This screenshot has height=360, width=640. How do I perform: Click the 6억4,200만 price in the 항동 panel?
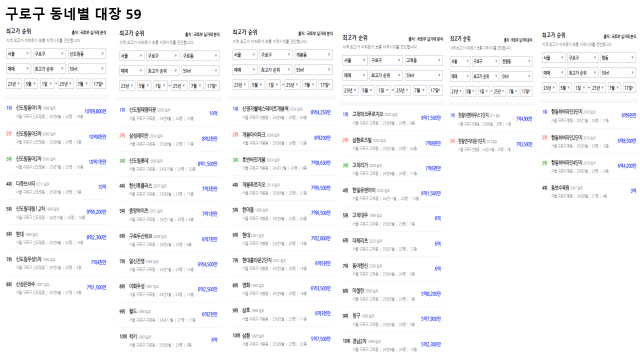[627, 166]
